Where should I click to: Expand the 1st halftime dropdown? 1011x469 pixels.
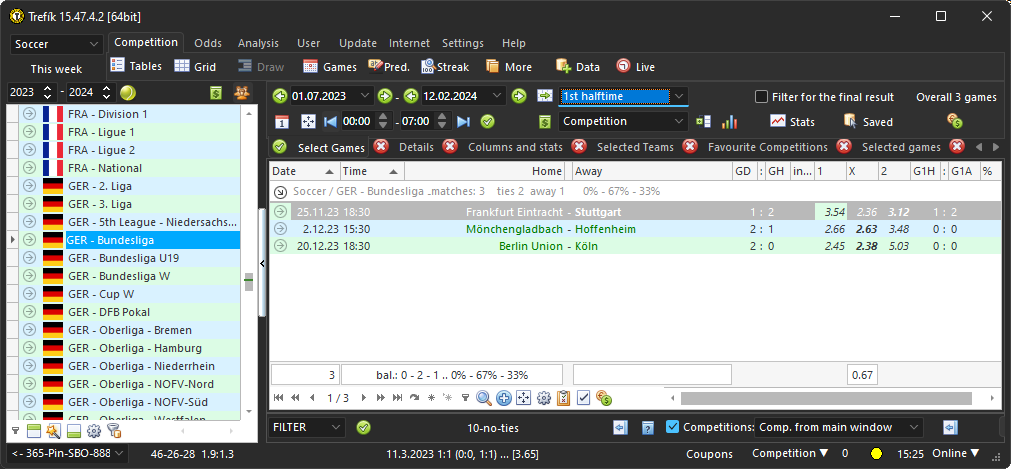tap(679, 96)
